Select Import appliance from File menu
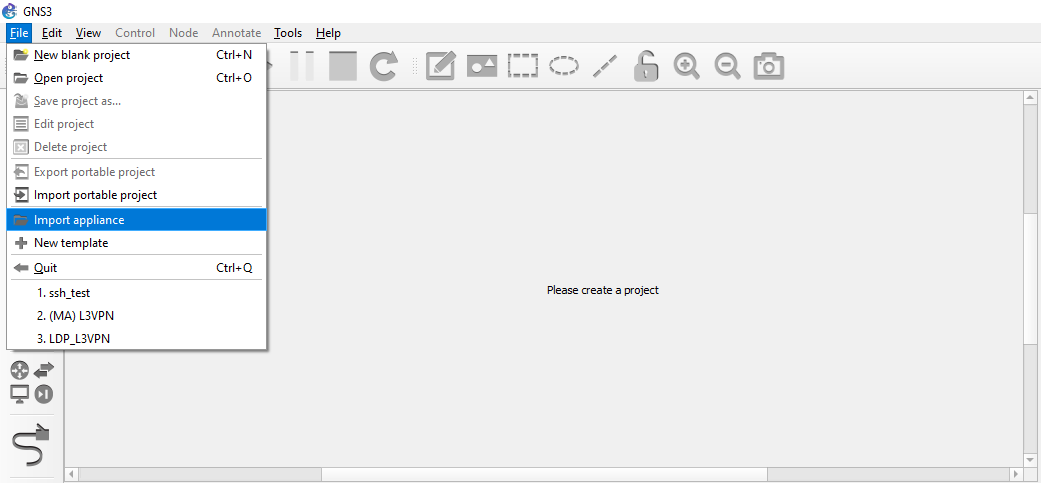The width and height of the screenshot is (1041, 483). click(x=79, y=220)
